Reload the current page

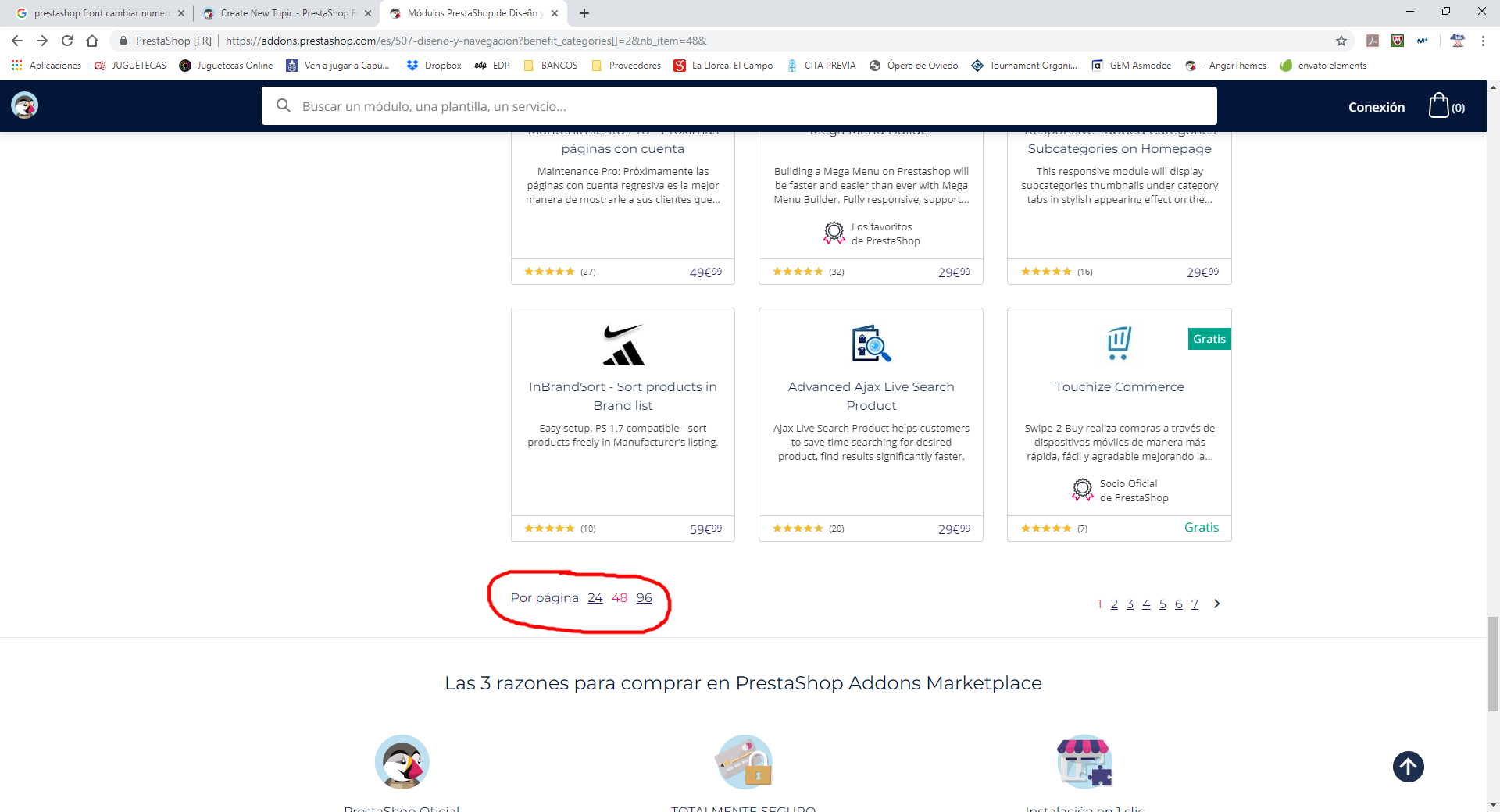[x=67, y=41]
